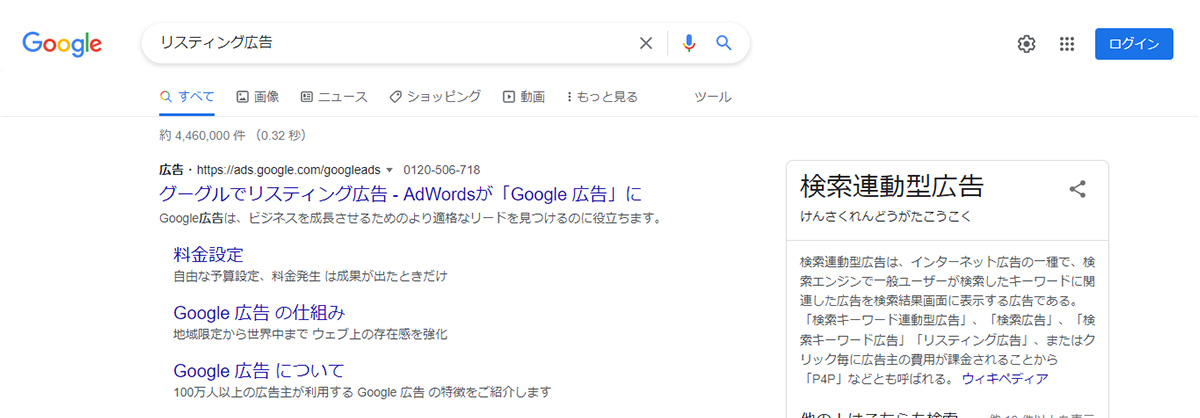1200x418 pixels.
Task: Click the ad snippet starting Google広告は、ビジネスを
Action: (410, 218)
